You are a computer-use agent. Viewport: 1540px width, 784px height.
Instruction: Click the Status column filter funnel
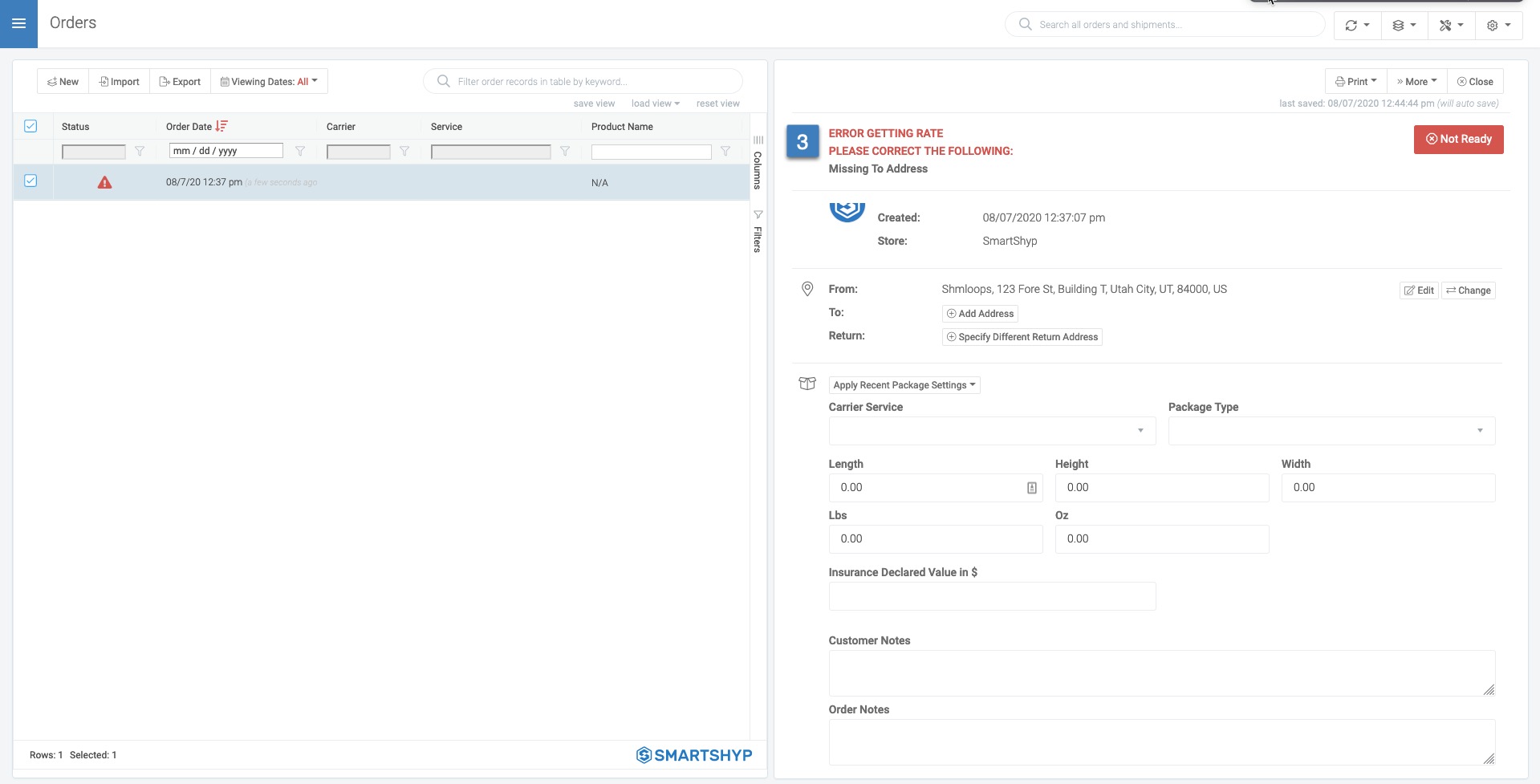[x=140, y=151]
